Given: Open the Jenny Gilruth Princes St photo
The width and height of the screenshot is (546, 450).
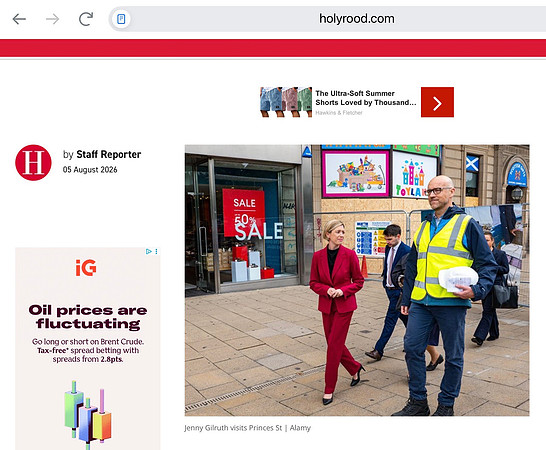Looking at the screenshot, I should click(x=357, y=280).
